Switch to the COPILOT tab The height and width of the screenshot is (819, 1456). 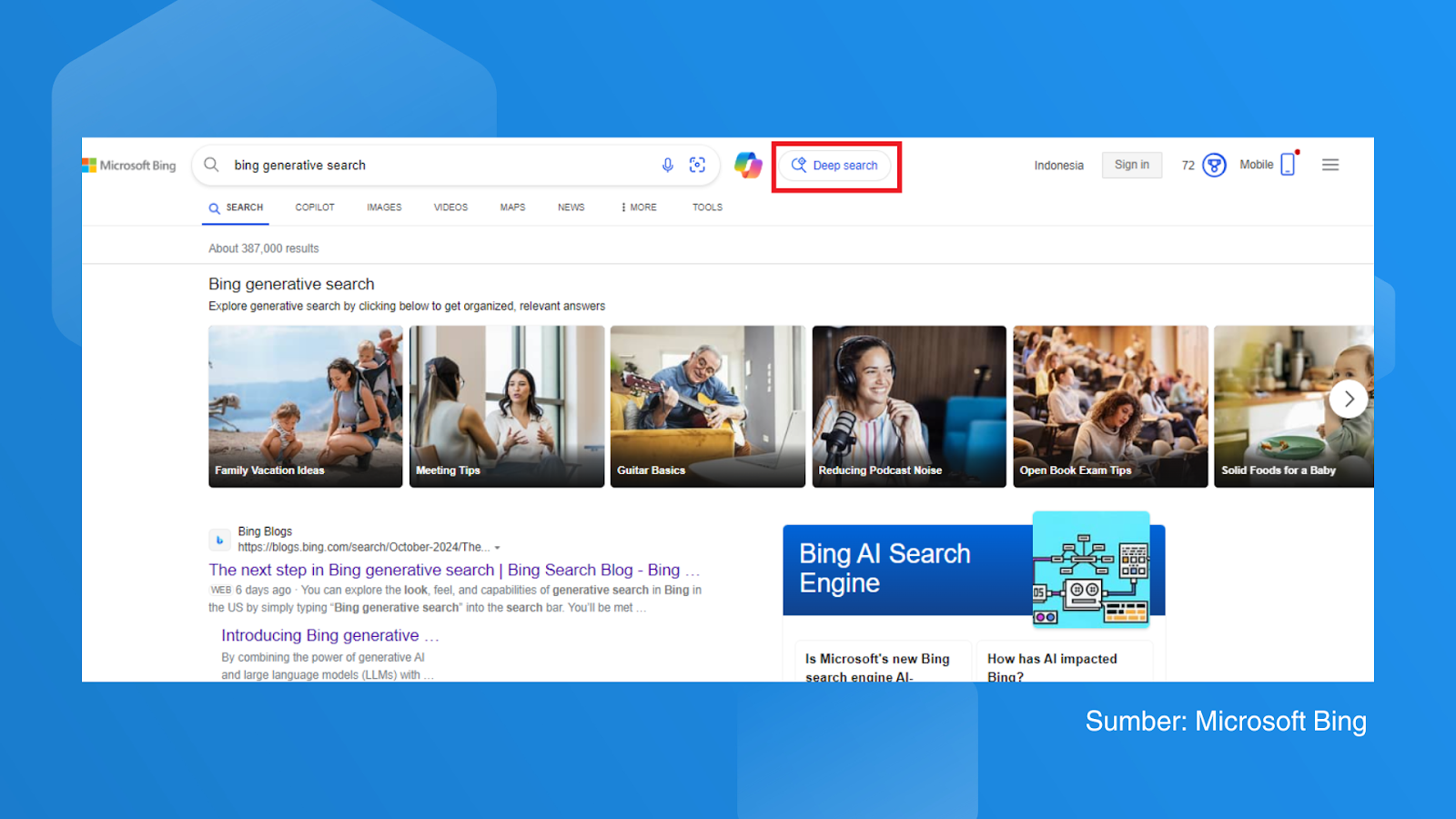point(315,207)
